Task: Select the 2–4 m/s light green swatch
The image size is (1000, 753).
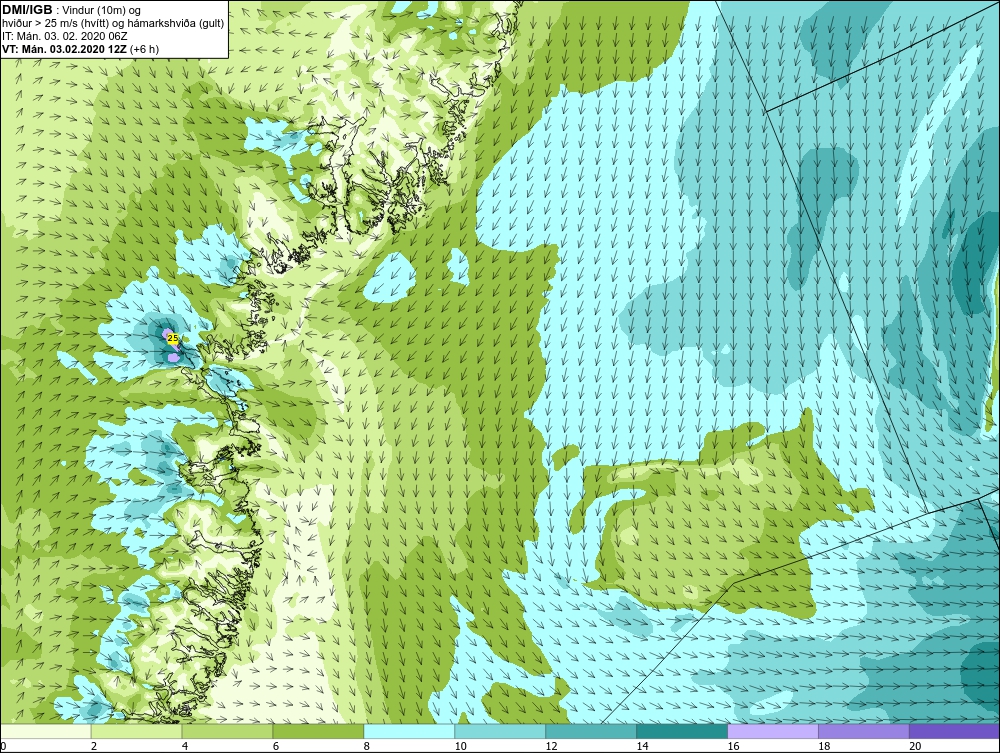Action: 136,731
